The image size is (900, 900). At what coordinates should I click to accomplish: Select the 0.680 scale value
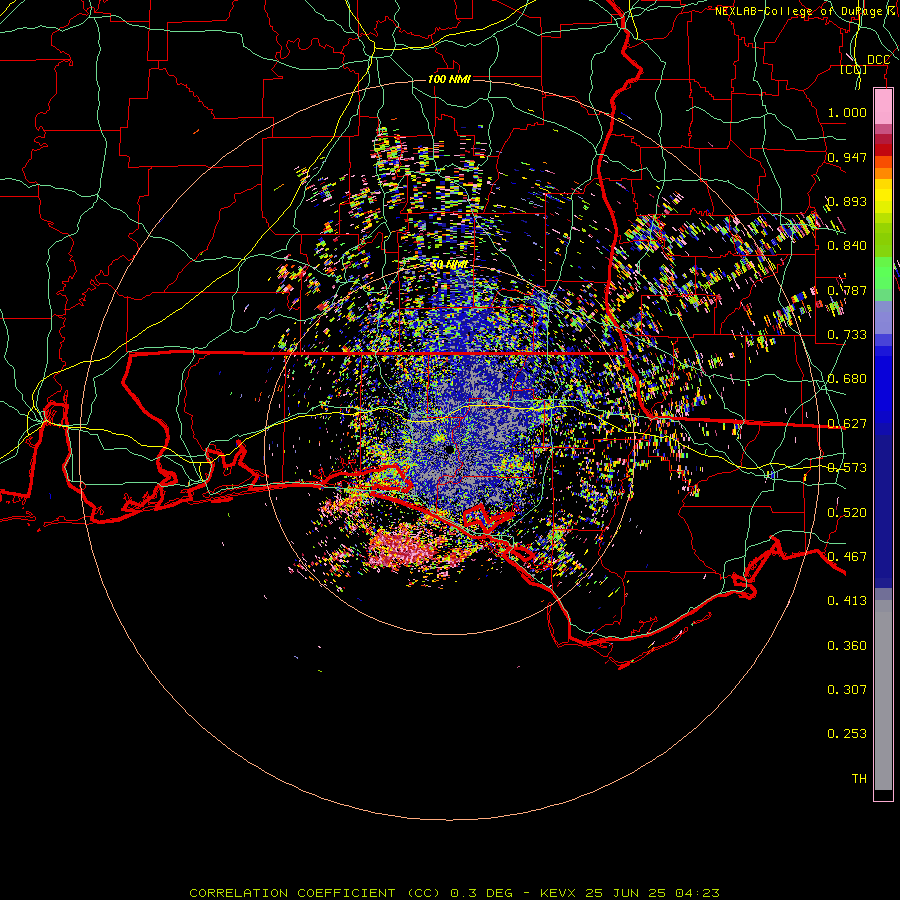tap(847, 379)
